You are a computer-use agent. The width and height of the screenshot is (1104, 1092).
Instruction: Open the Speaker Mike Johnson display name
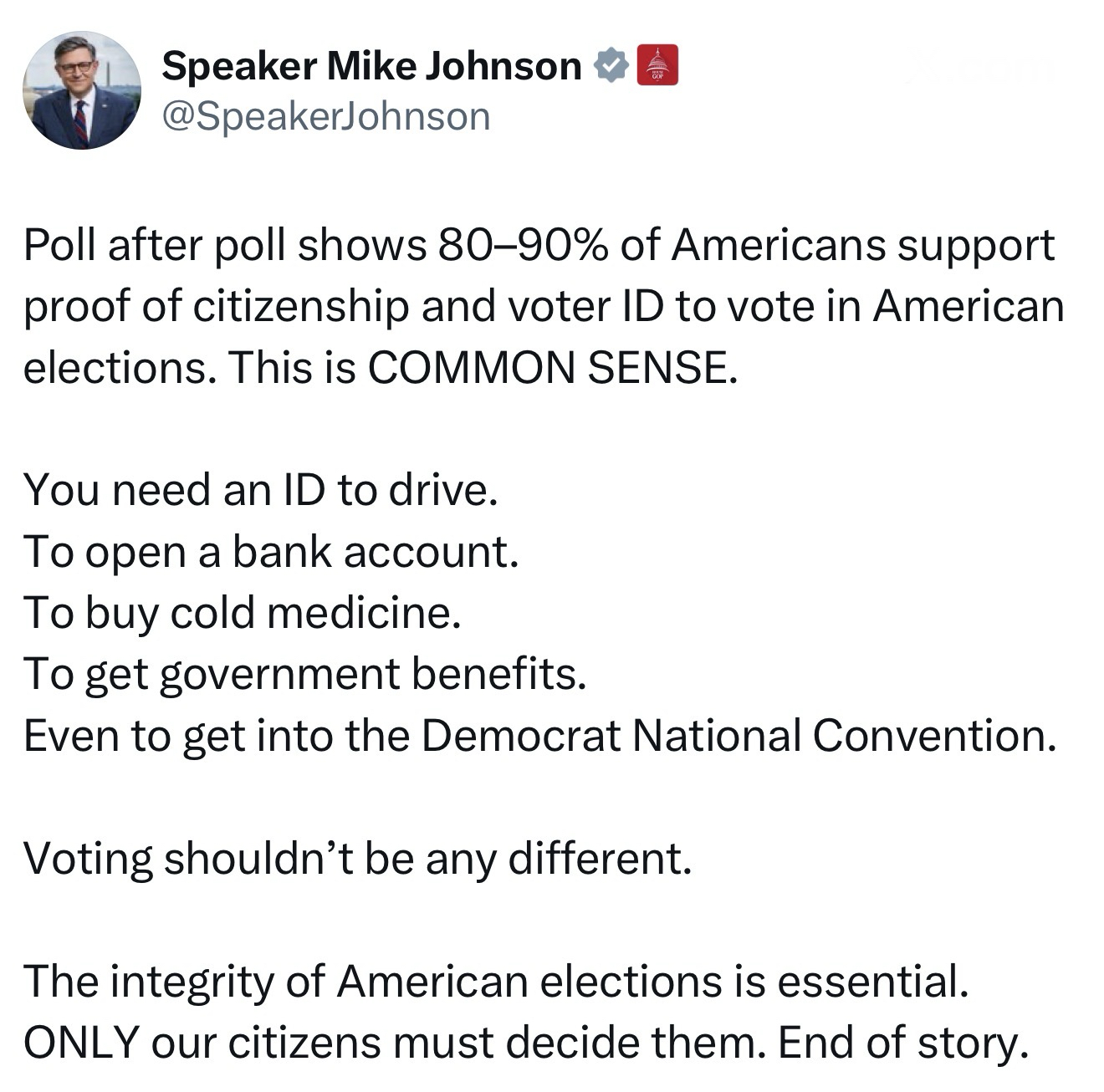pos(371,66)
